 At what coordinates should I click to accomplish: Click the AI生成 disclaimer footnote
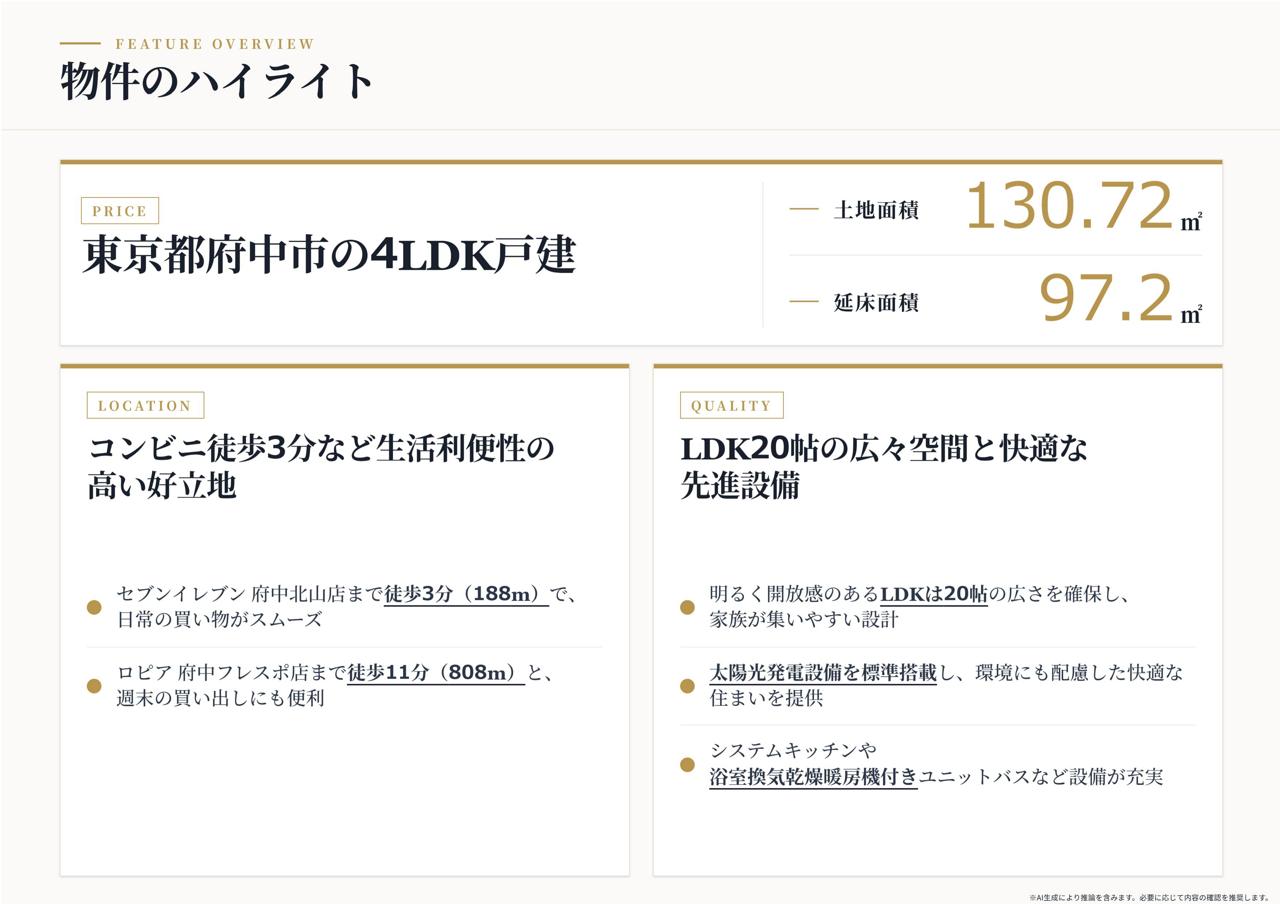(1149, 897)
